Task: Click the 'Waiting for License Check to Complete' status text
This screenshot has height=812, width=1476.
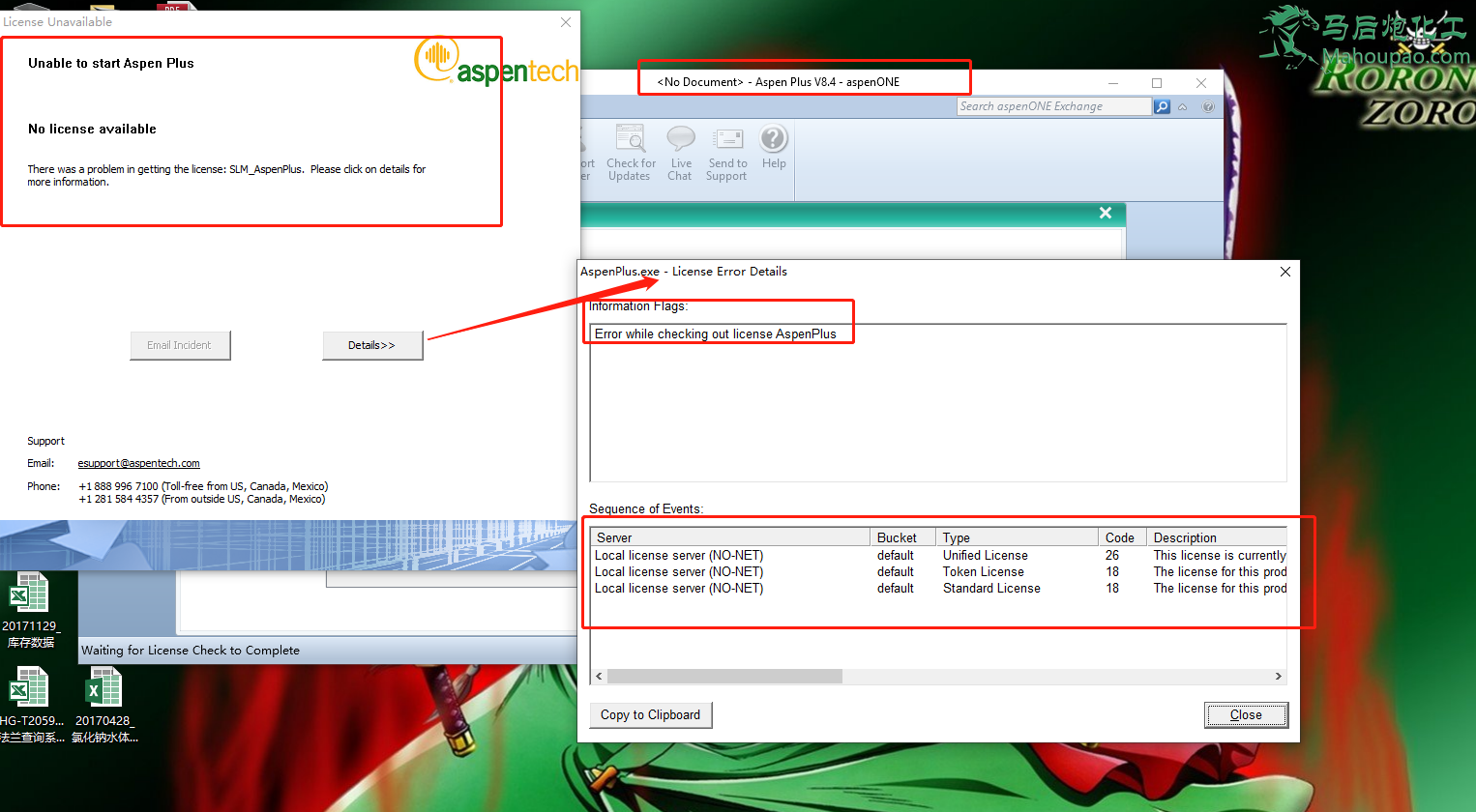Action: 191,651
